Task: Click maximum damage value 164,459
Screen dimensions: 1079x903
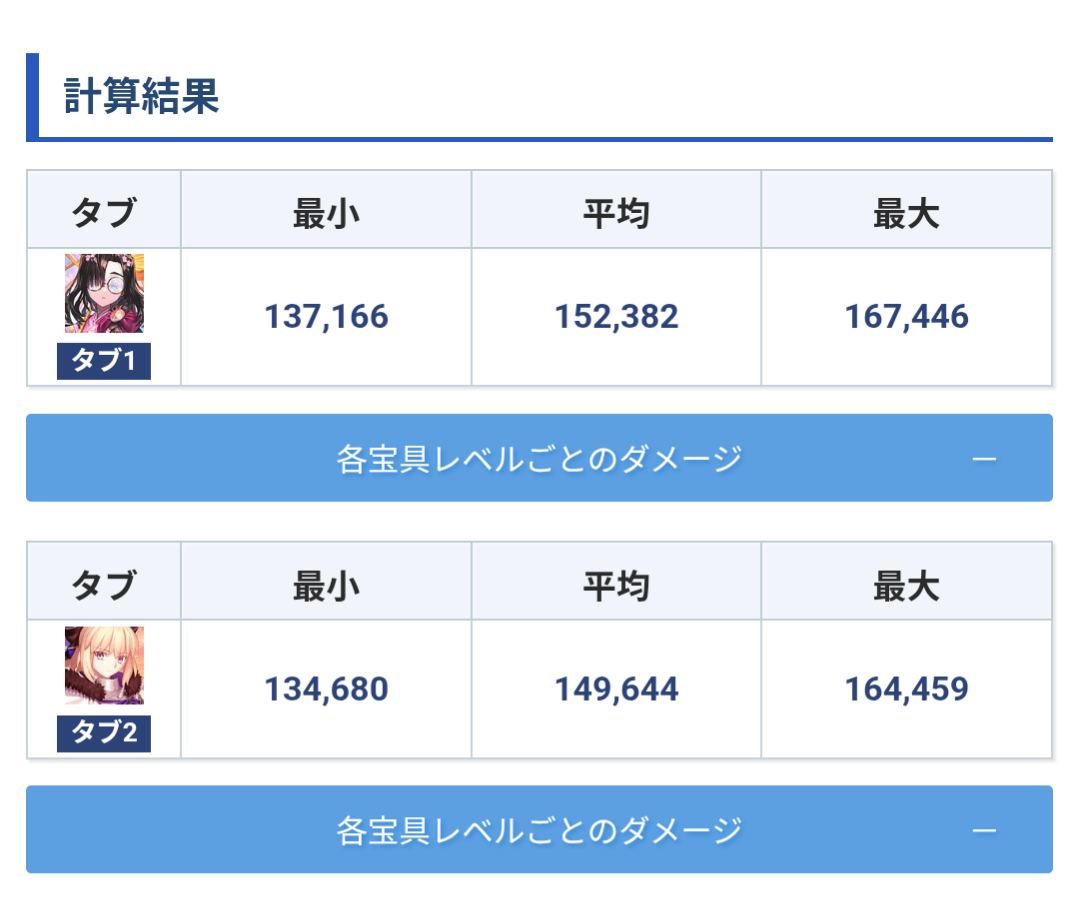Action: click(x=907, y=689)
